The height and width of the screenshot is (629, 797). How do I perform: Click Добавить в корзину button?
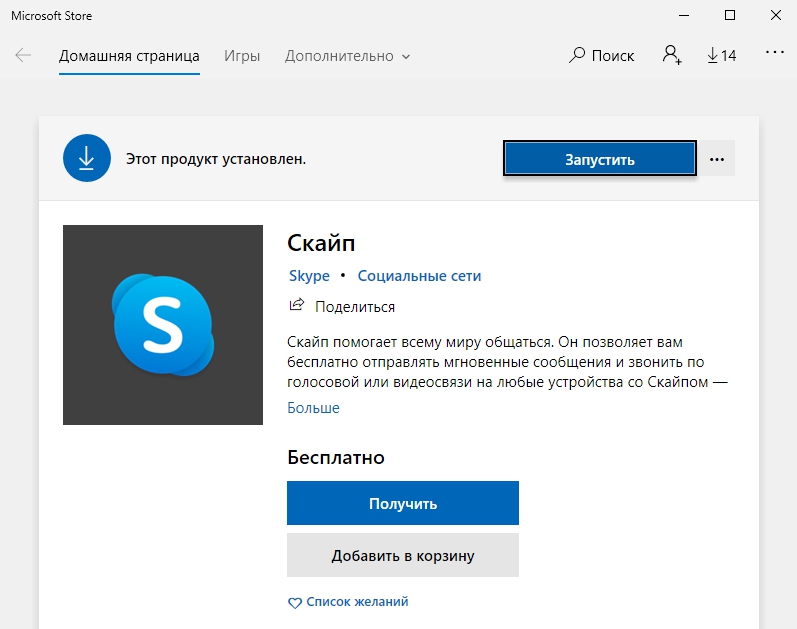pyautogui.click(x=402, y=555)
